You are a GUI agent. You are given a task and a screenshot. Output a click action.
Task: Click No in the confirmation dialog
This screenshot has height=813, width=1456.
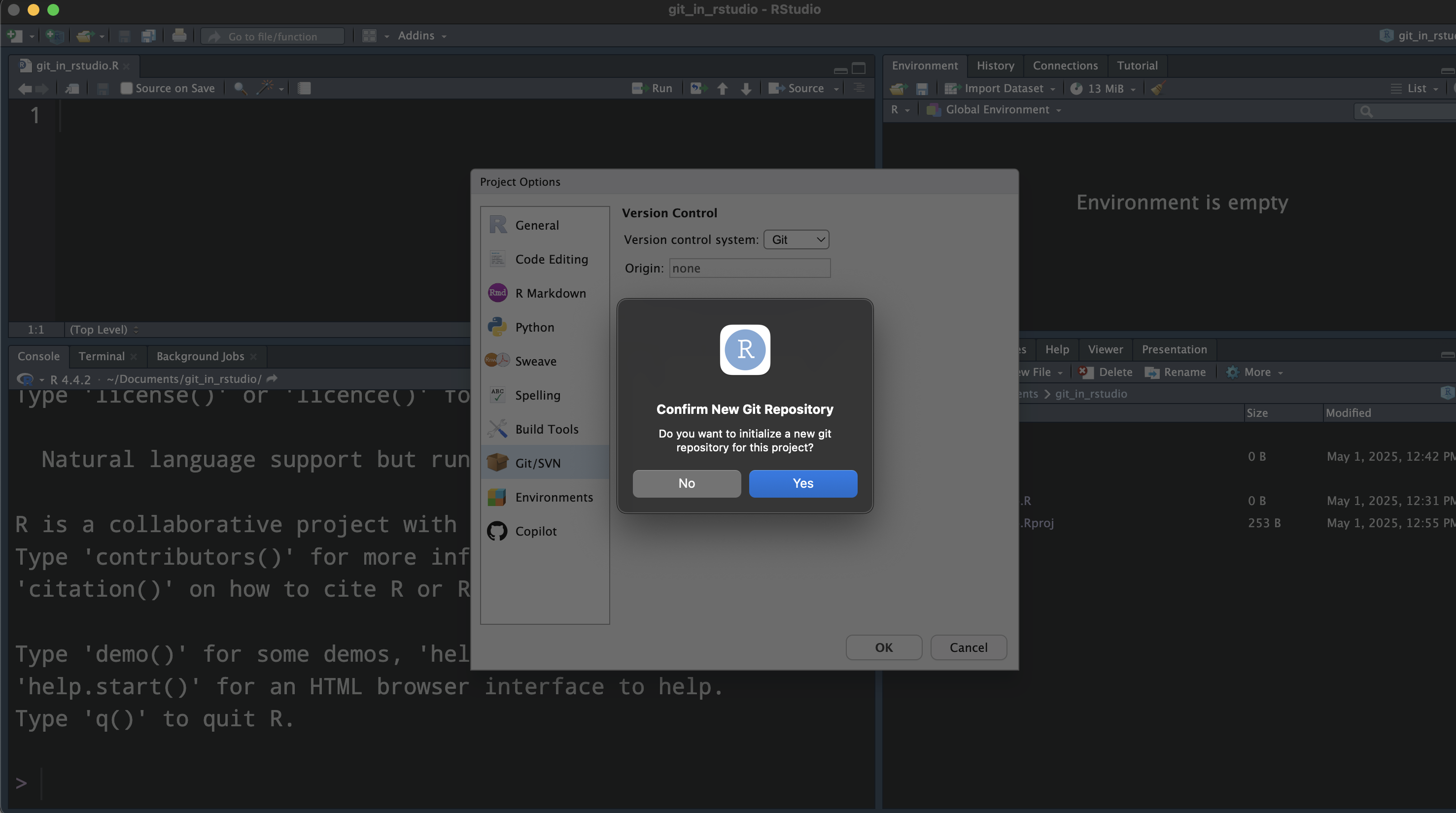pos(686,483)
